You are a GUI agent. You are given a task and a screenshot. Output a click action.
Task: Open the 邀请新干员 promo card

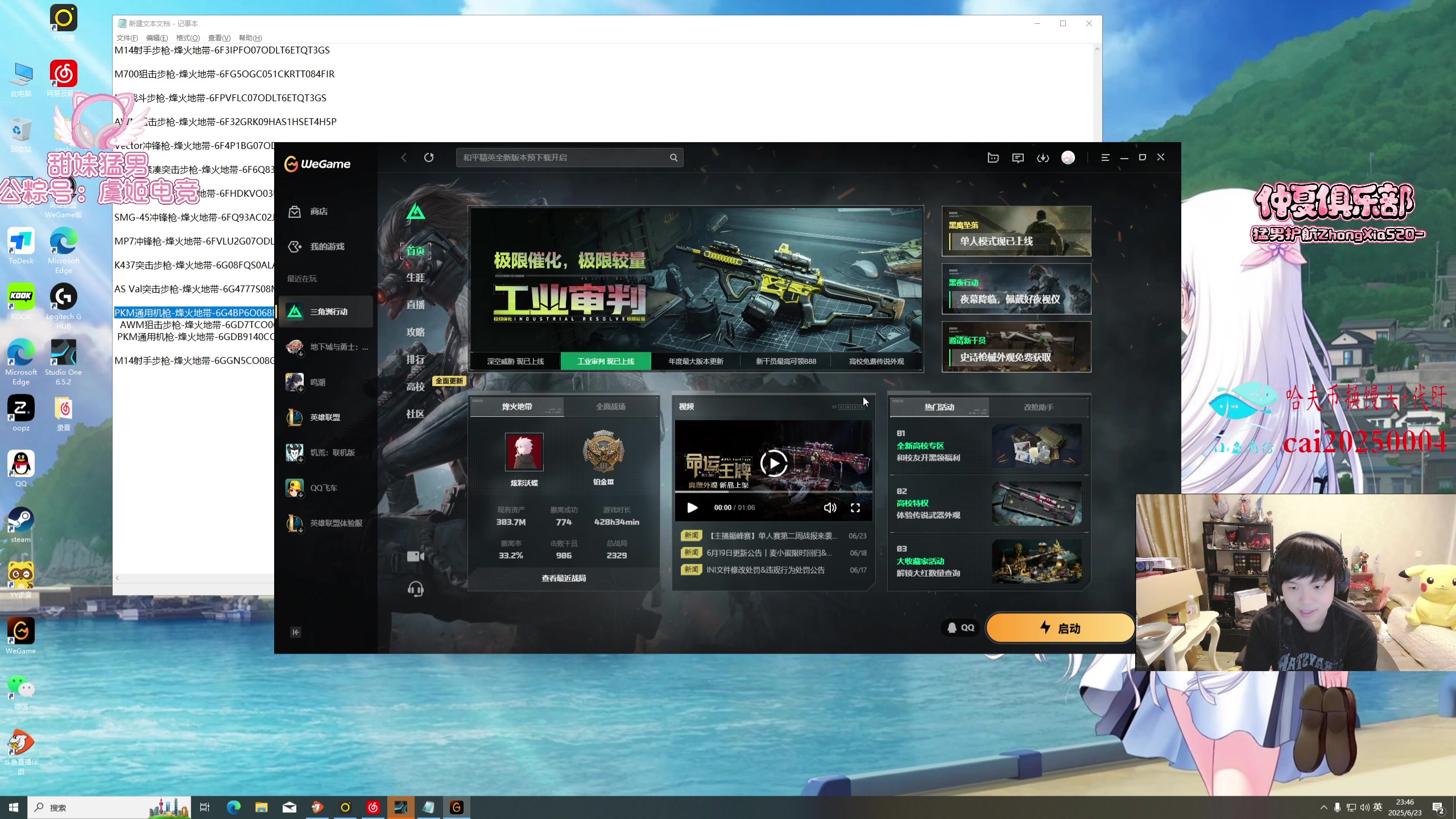click(x=1016, y=347)
